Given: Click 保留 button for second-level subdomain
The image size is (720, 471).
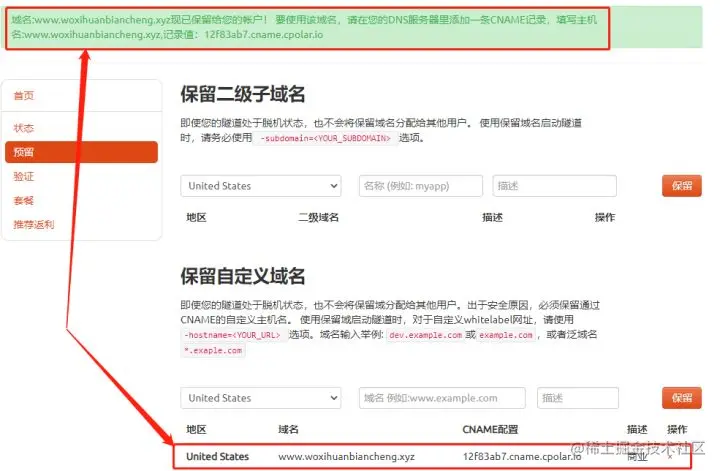Looking at the screenshot, I should pos(682,186).
